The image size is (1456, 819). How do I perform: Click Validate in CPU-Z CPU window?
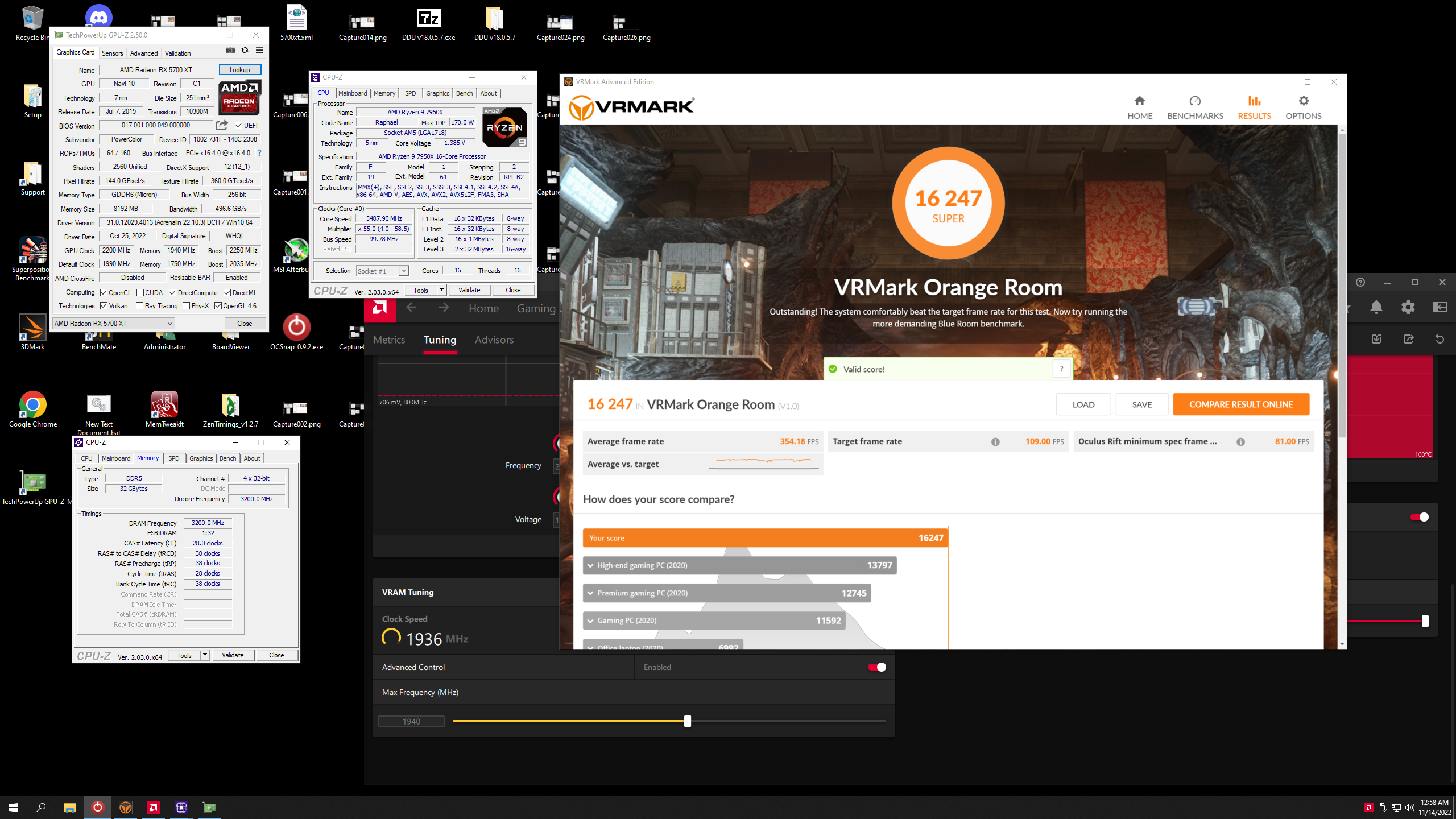click(x=469, y=290)
